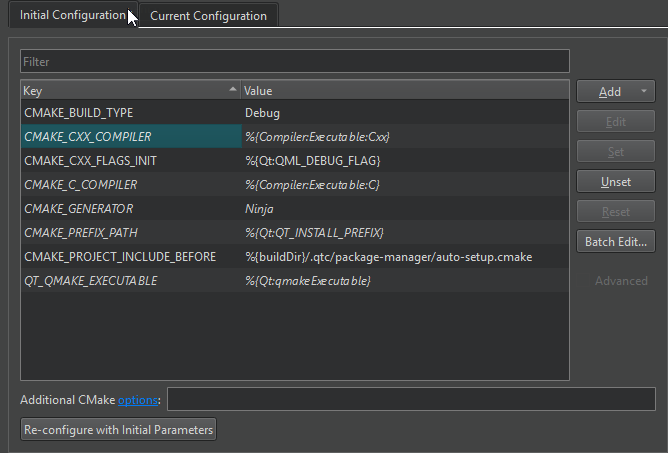Click the Additional CMake options text field
Viewport: 668px width, 453px height.
410,400
